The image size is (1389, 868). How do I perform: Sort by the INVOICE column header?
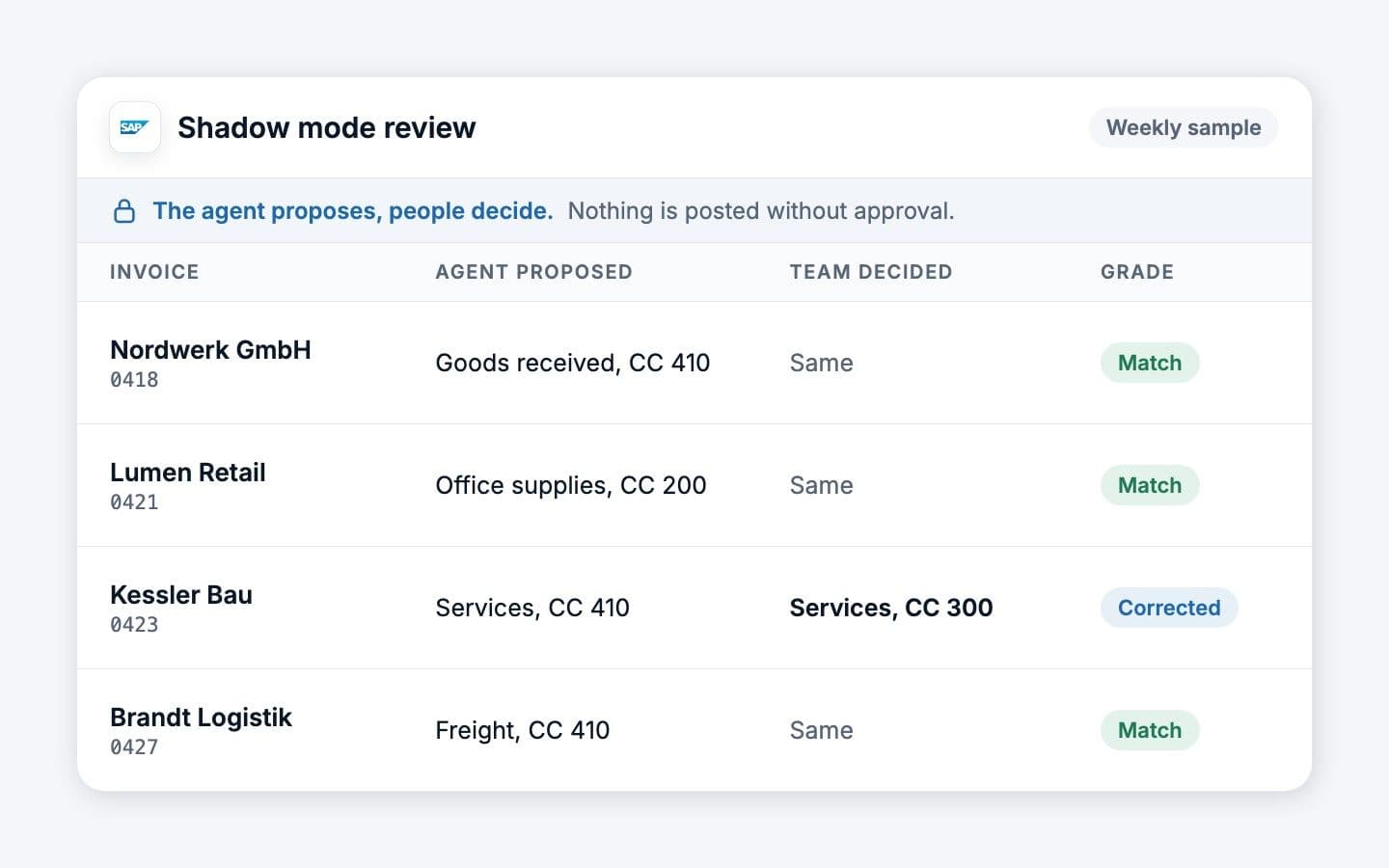(154, 272)
